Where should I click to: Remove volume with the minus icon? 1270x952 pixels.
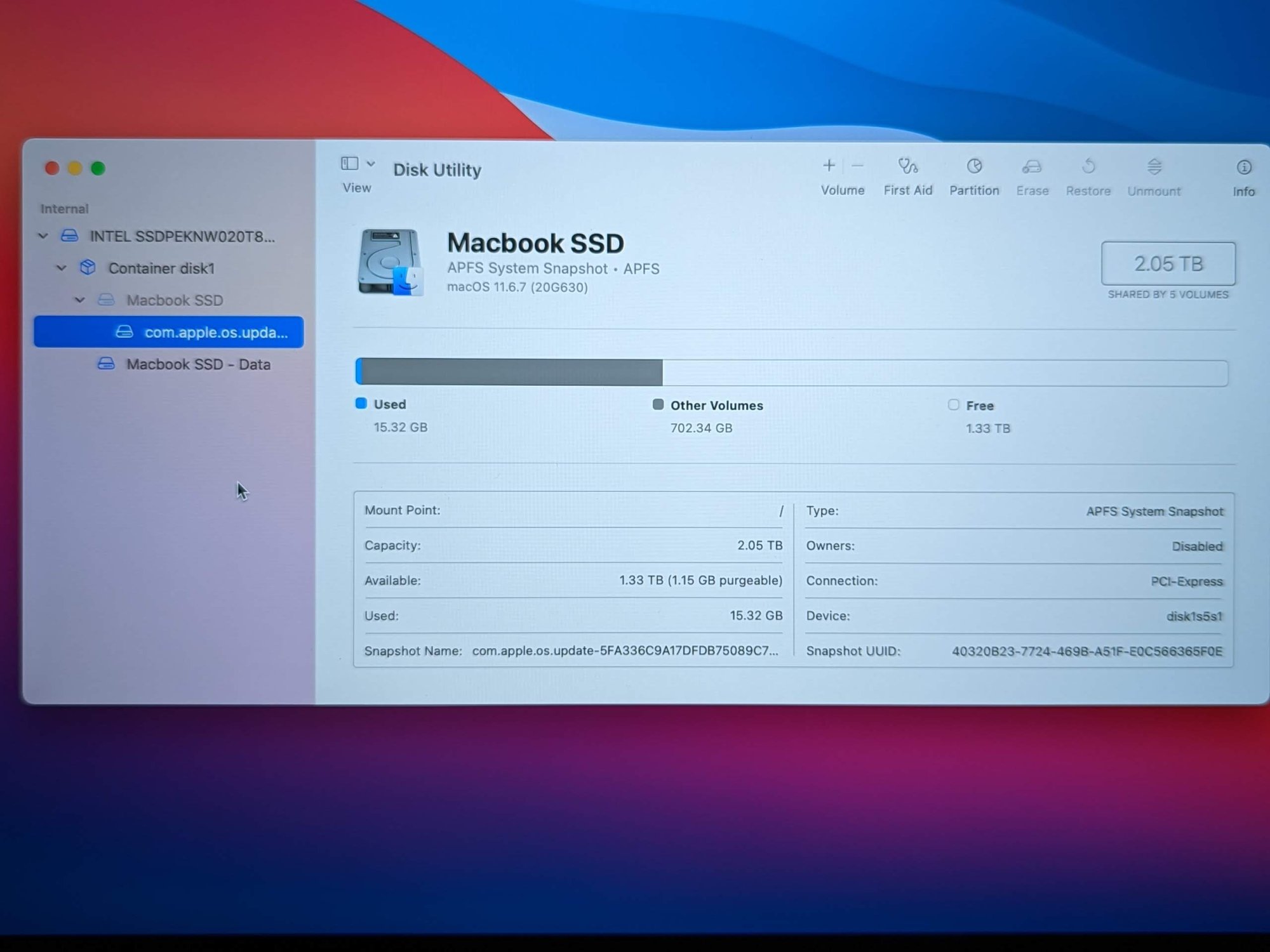tap(858, 166)
